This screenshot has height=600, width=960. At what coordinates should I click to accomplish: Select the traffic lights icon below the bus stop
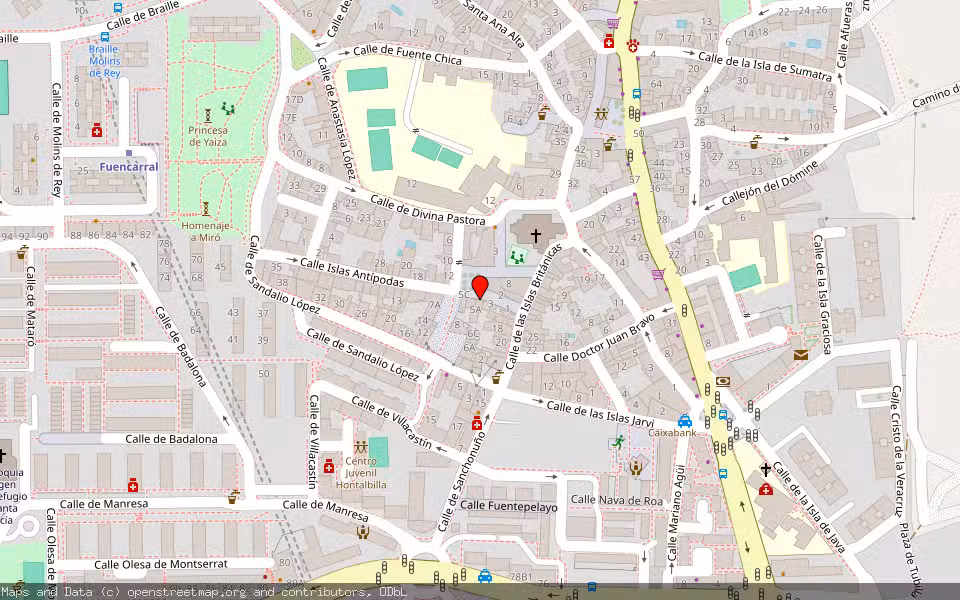[x=634, y=114]
